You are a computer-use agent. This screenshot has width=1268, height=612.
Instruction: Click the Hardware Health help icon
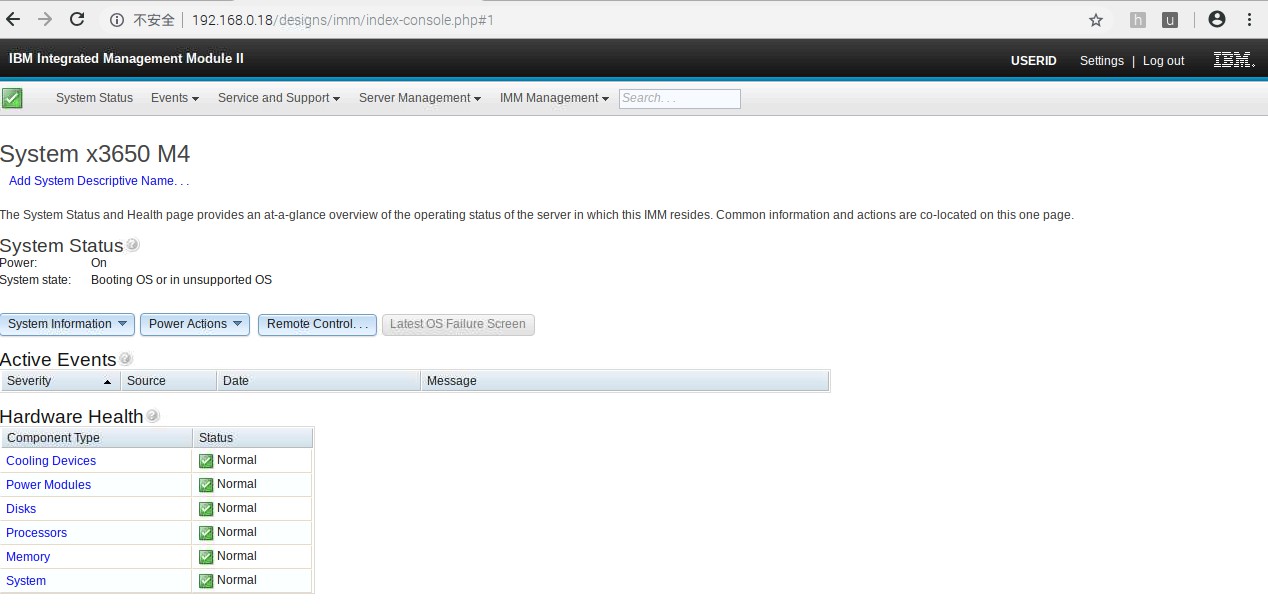(x=152, y=414)
